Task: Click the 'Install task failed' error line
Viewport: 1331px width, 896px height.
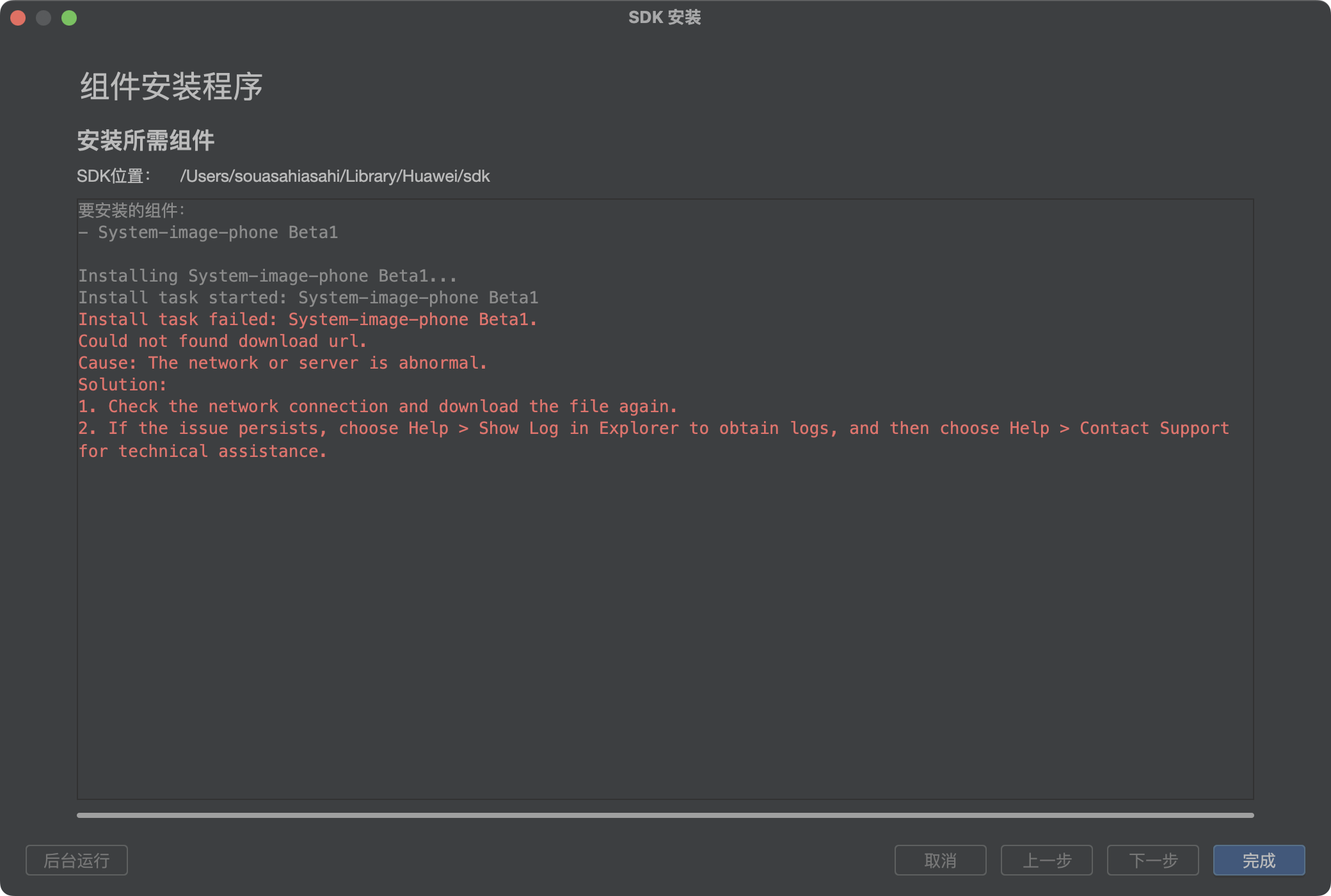Action: click(x=307, y=319)
